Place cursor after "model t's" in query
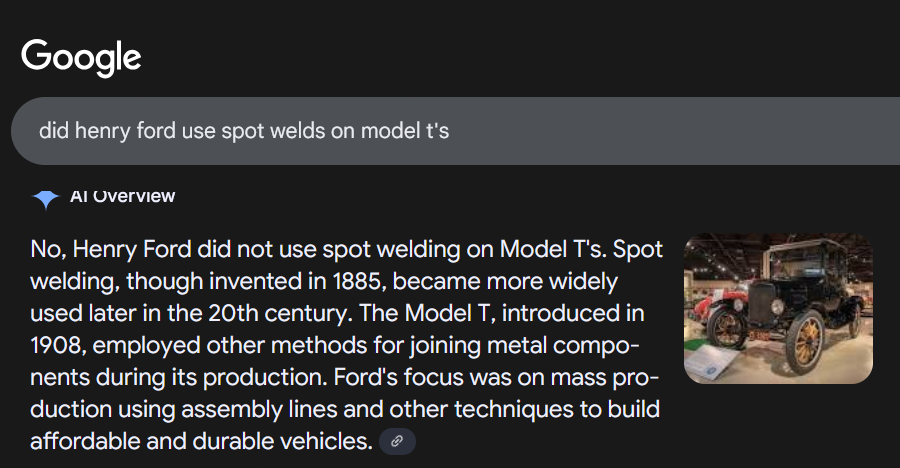The height and width of the screenshot is (468, 900). [x=451, y=131]
